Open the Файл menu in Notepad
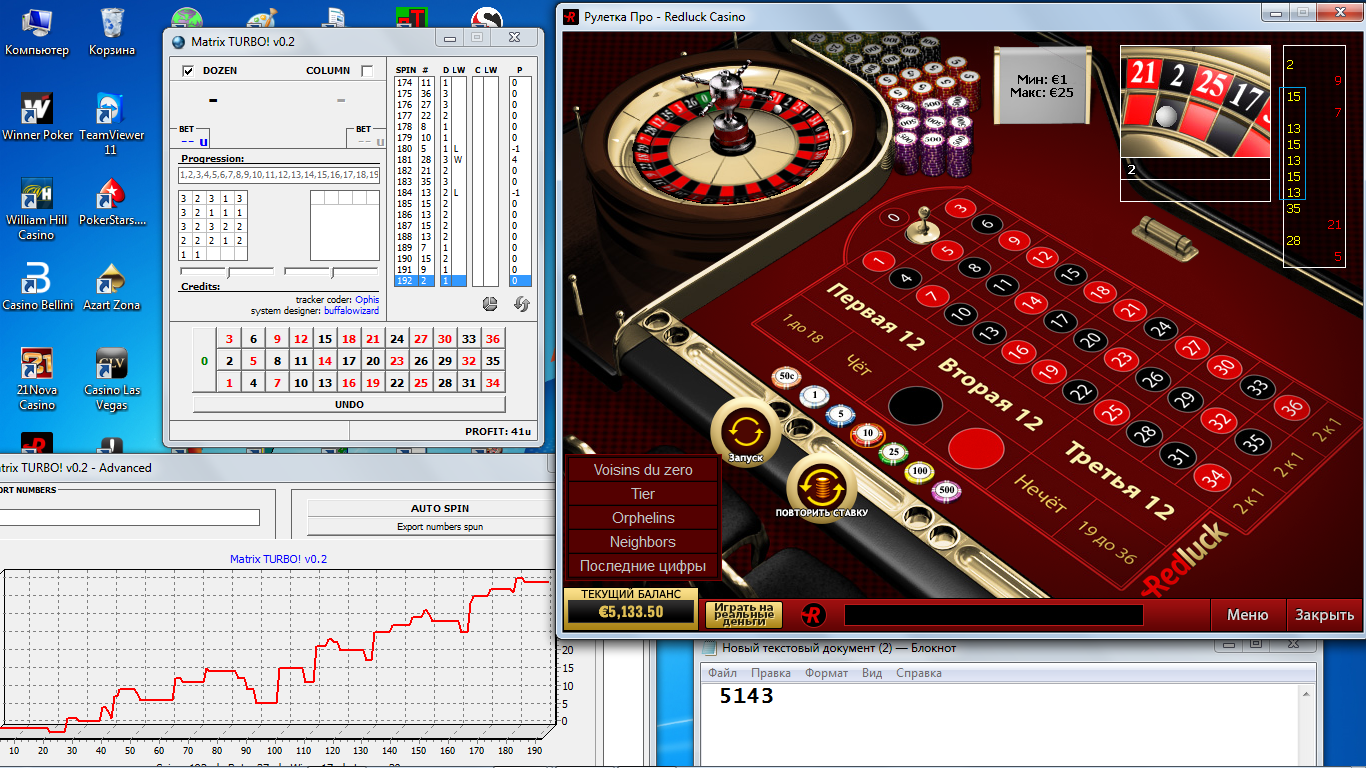 pyautogui.click(x=722, y=673)
